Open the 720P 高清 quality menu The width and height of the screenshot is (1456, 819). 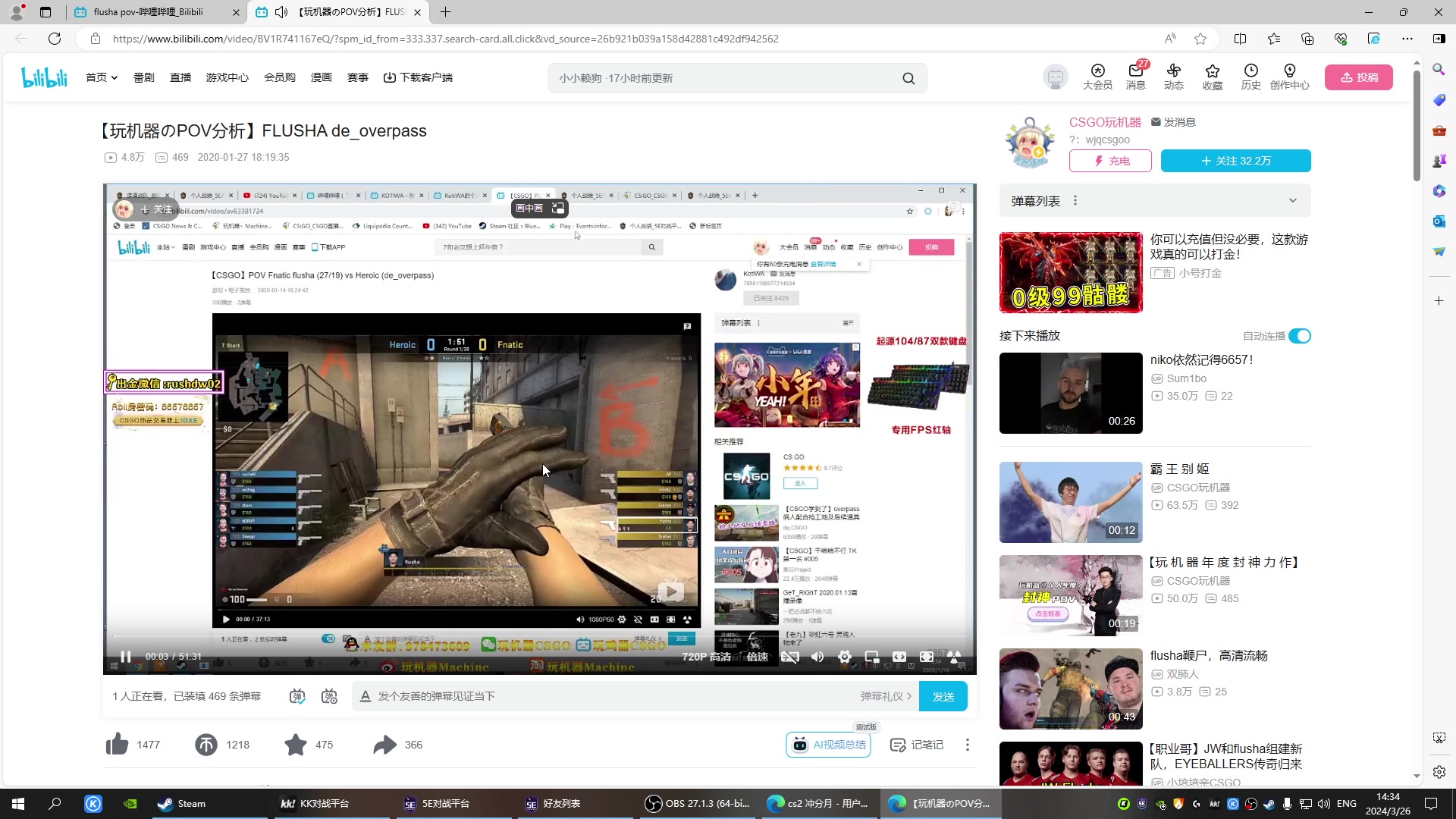pyautogui.click(x=706, y=657)
